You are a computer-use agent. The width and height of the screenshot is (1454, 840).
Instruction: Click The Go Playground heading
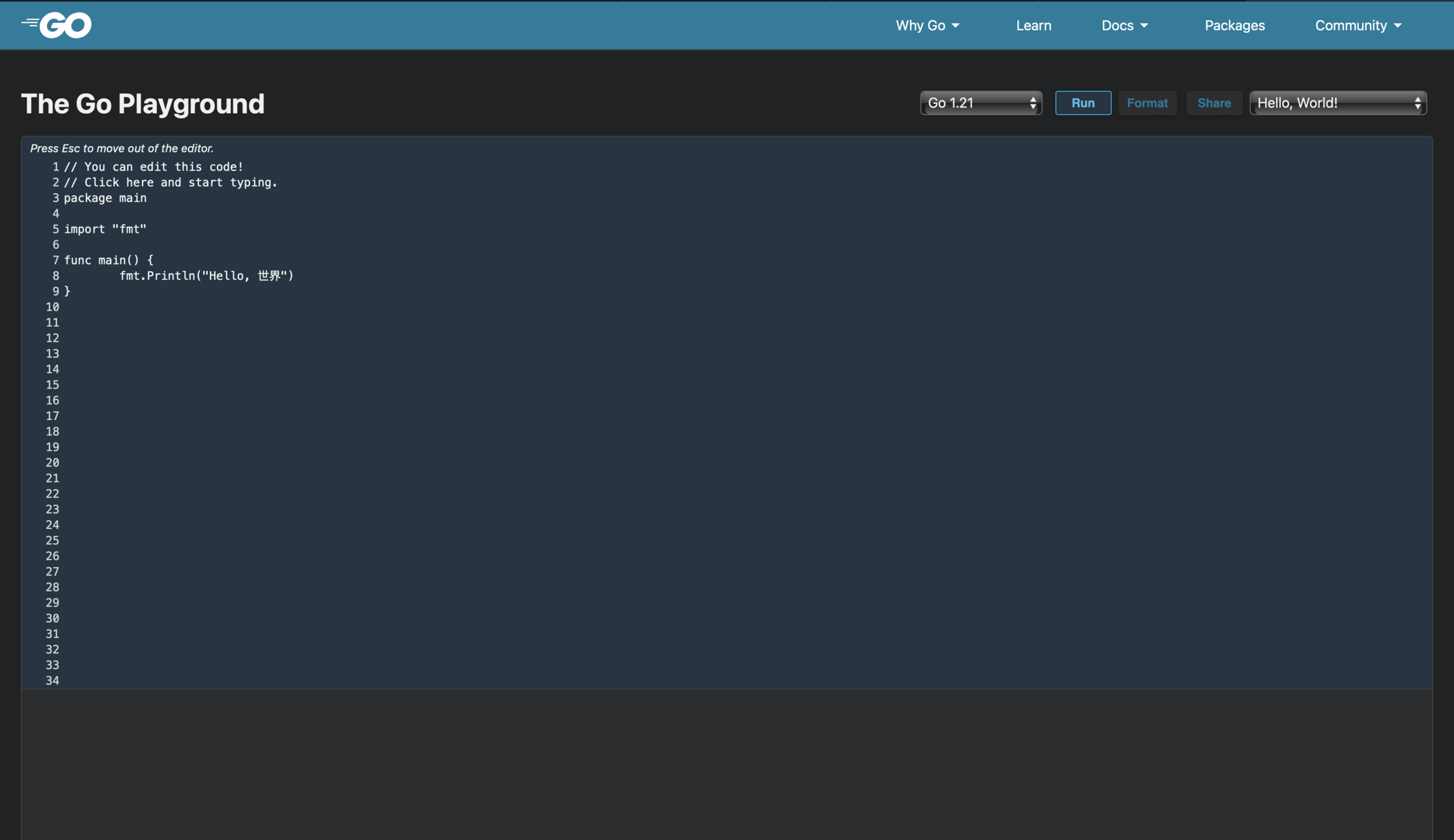coord(143,104)
